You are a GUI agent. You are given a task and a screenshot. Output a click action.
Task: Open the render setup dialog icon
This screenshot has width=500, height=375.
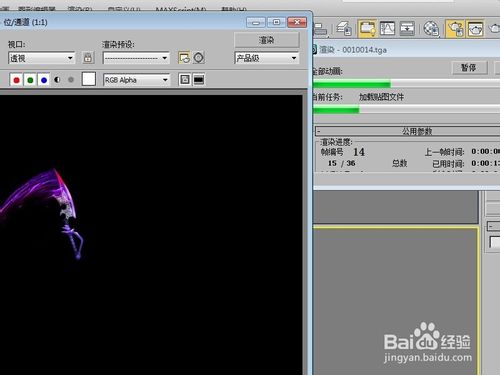(x=184, y=58)
